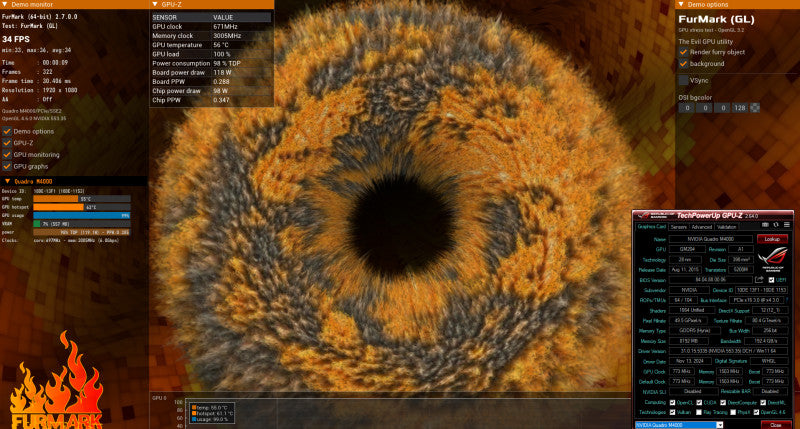Screen dimensions: 800x429
Task: Toggle the GPU-Z checkbox in Demo monitor
Action: 7,143
